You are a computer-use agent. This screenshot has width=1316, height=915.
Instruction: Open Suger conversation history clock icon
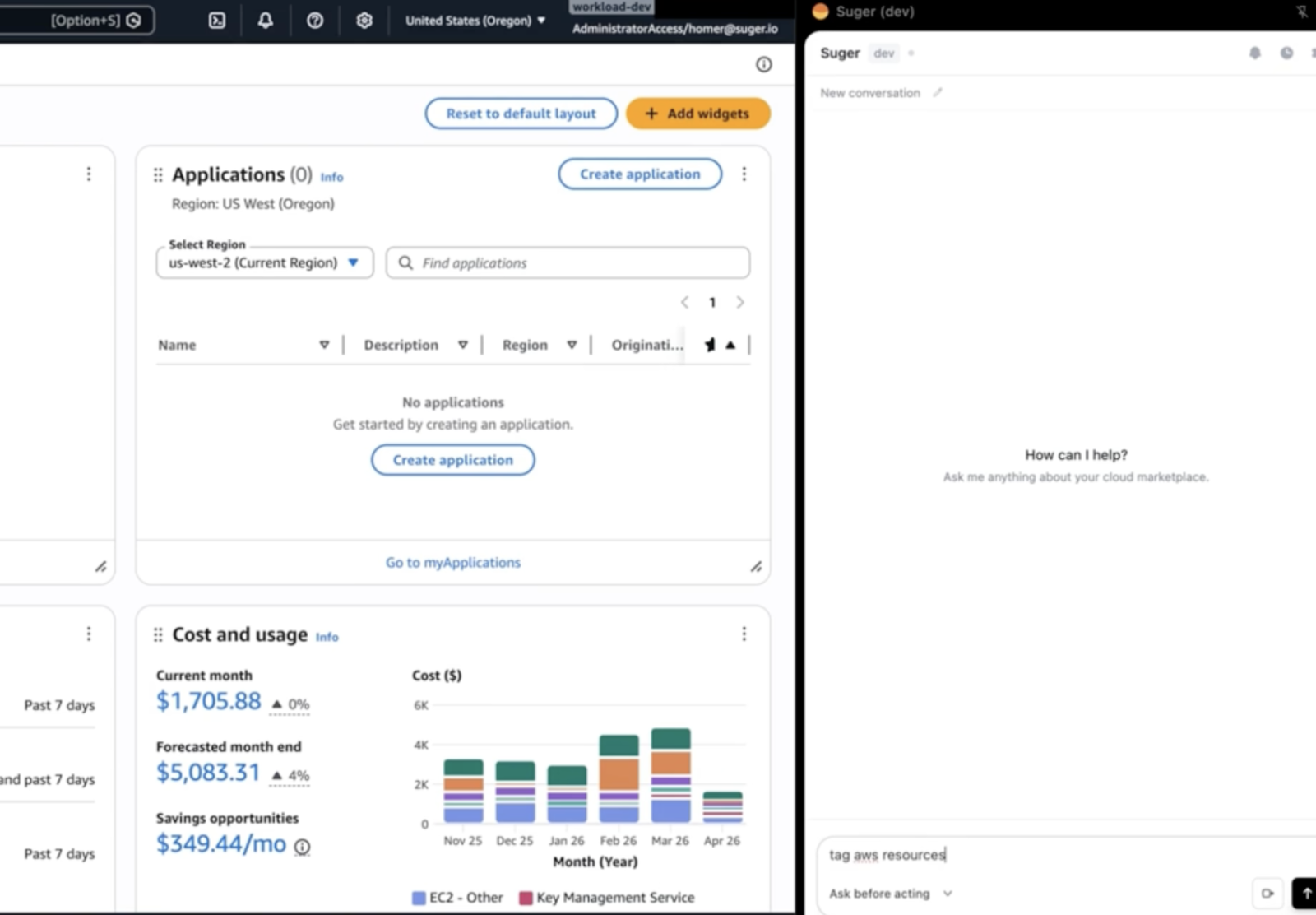pyautogui.click(x=1286, y=53)
